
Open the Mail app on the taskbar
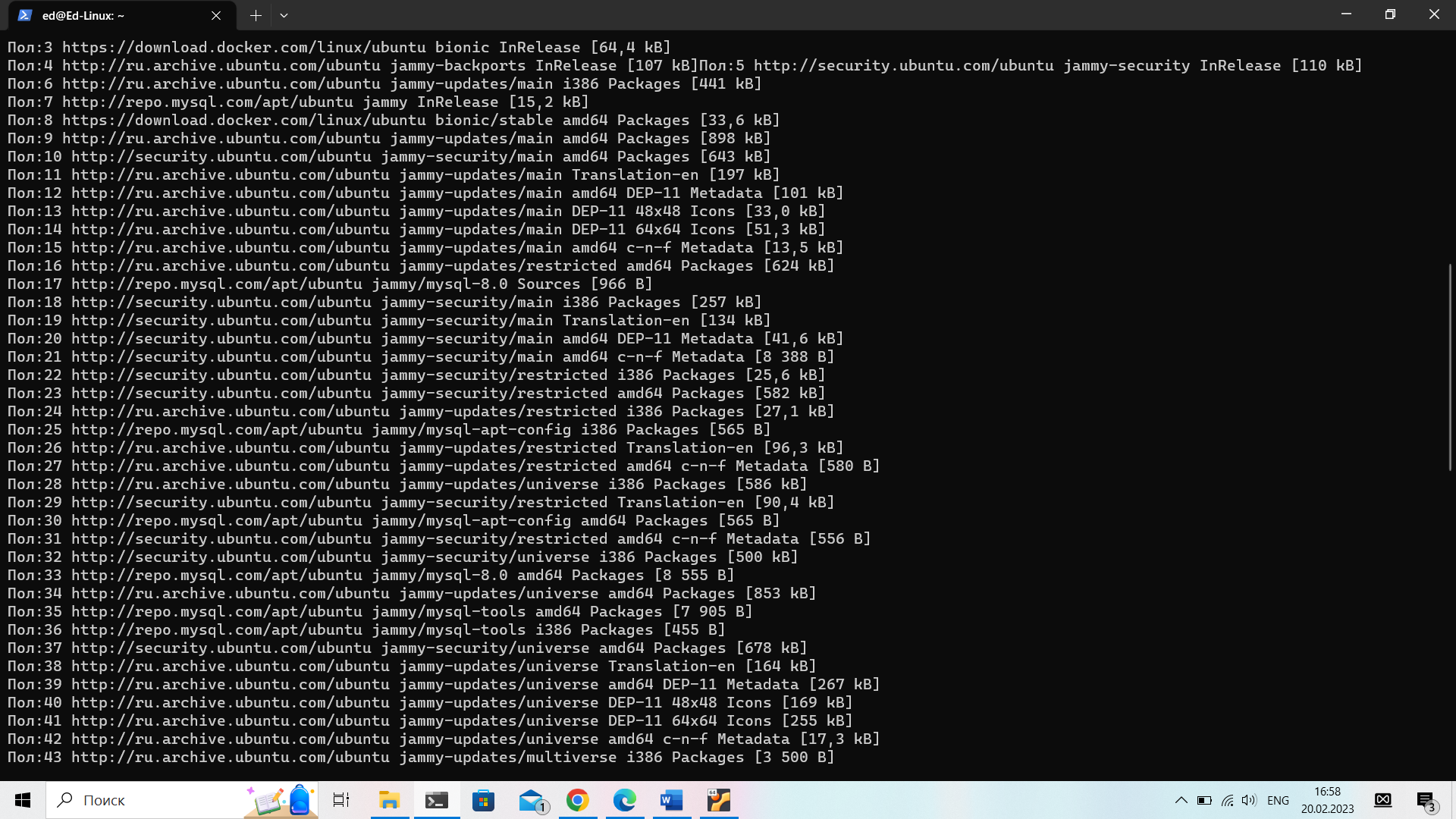531,800
